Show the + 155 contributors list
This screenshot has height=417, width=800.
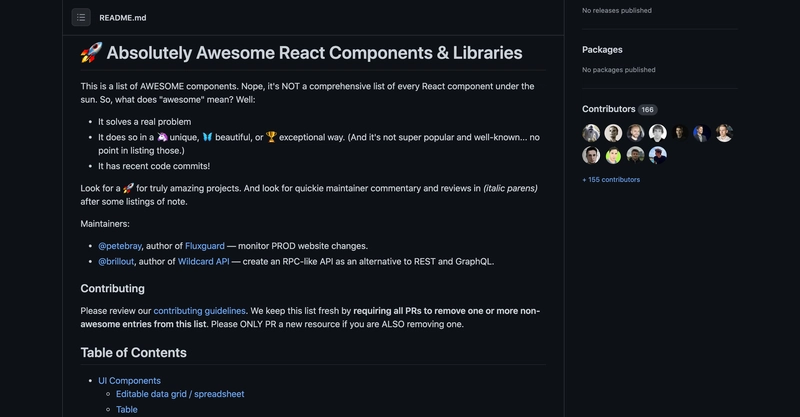pyautogui.click(x=611, y=180)
